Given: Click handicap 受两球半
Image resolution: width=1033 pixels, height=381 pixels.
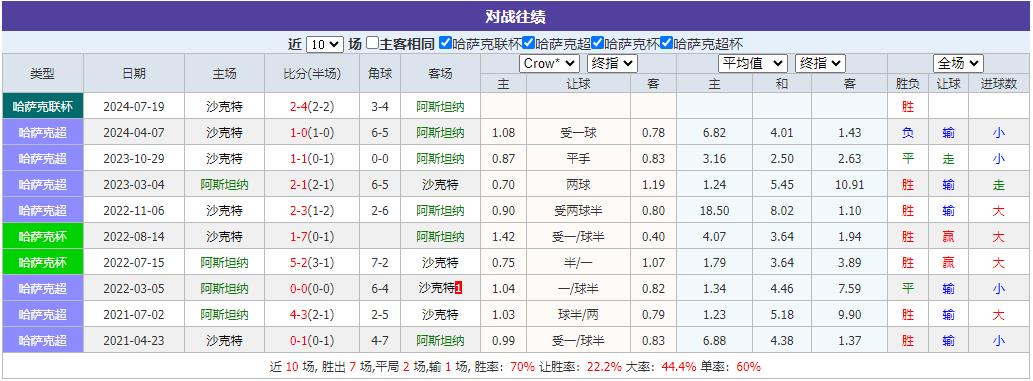Looking at the screenshot, I should coord(578,210).
